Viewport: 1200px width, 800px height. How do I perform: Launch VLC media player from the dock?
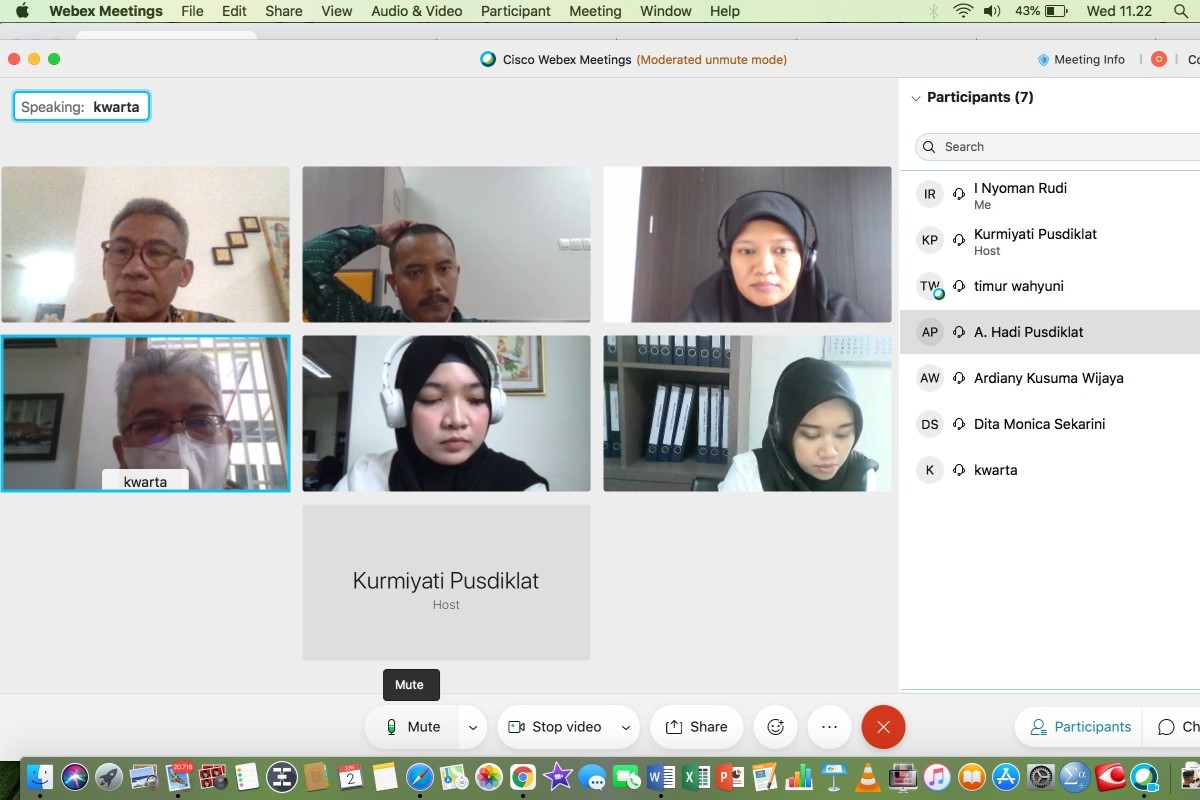pyautogui.click(x=868, y=777)
